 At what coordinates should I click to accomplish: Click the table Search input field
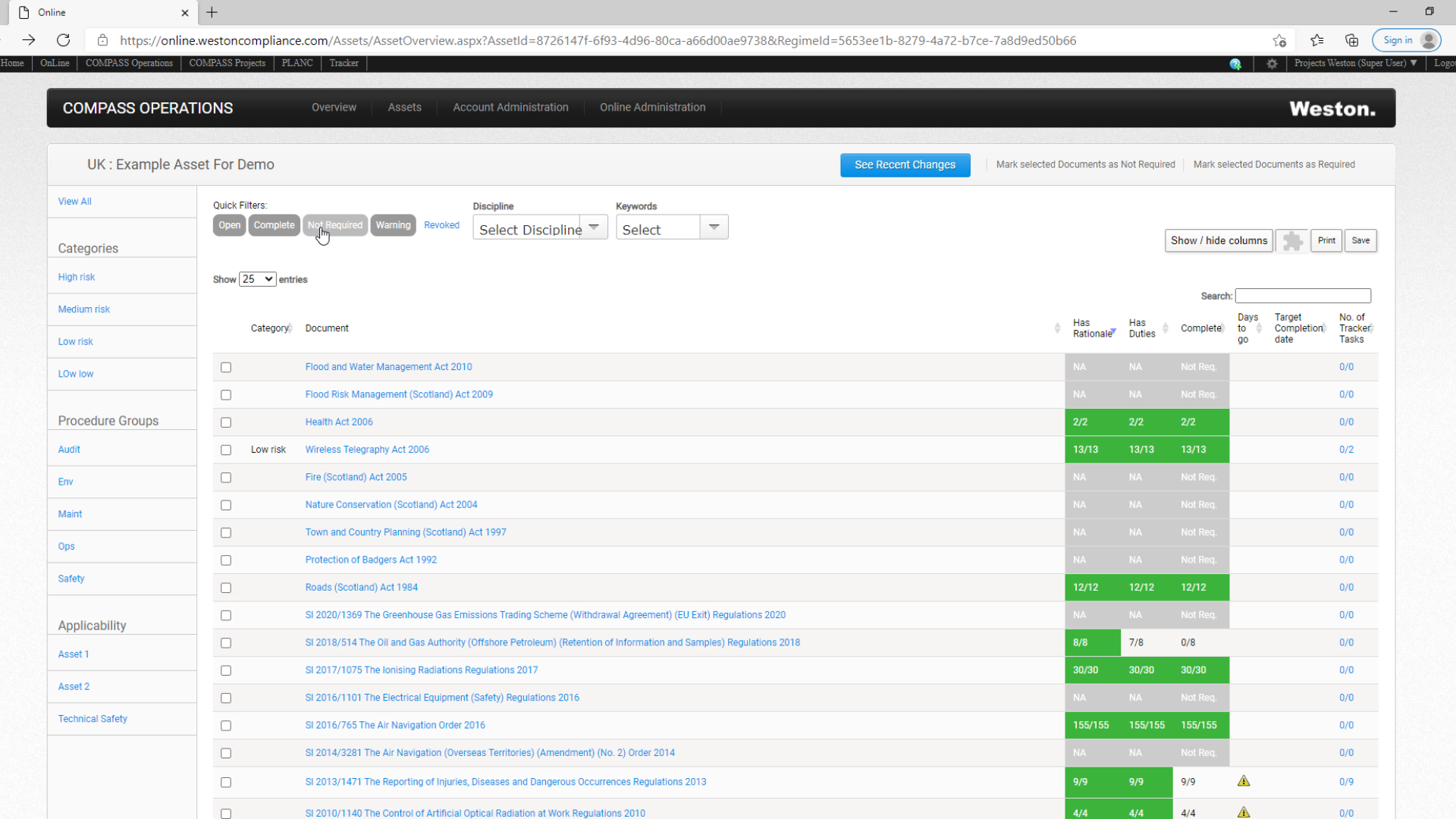point(1303,296)
